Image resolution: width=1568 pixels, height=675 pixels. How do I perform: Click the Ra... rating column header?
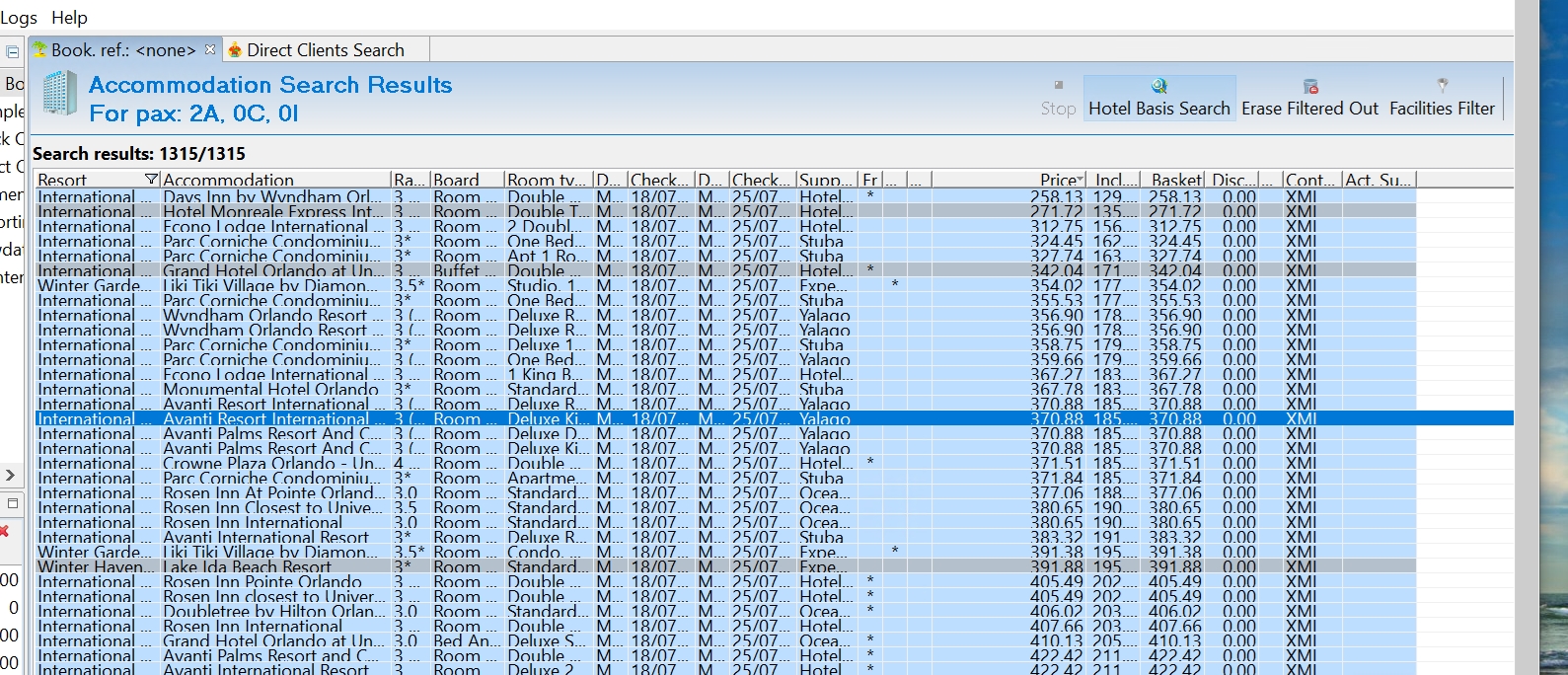410,180
